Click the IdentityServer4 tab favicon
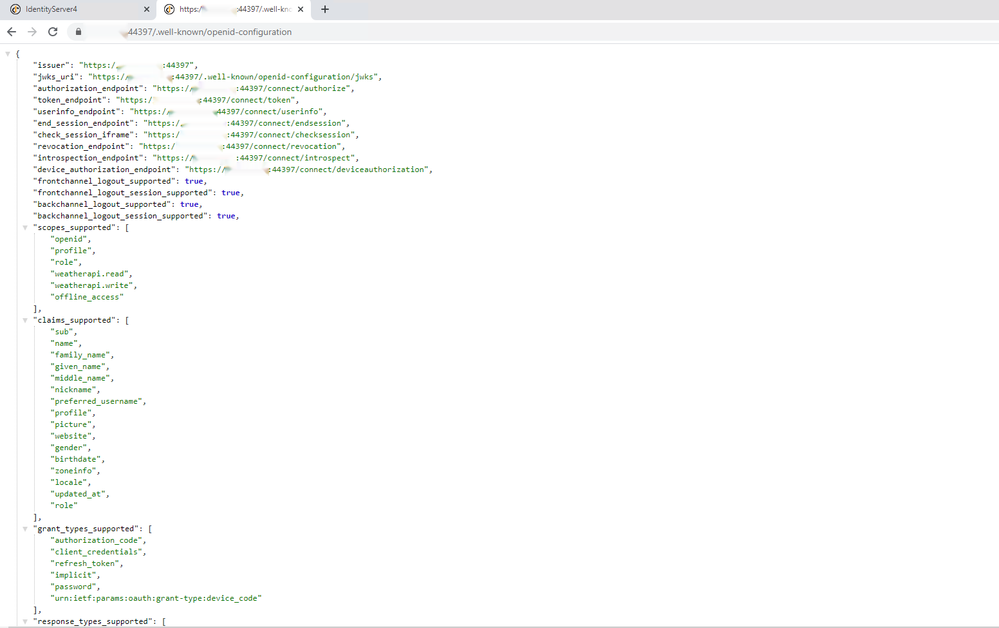Screen dimensions: 999x628 (15, 10)
